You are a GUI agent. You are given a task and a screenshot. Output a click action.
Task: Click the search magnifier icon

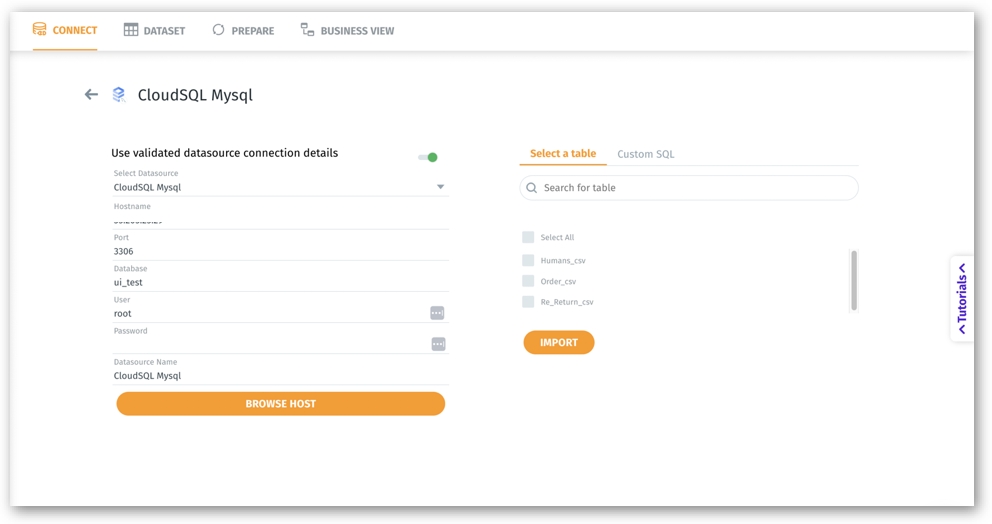(x=532, y=188)
